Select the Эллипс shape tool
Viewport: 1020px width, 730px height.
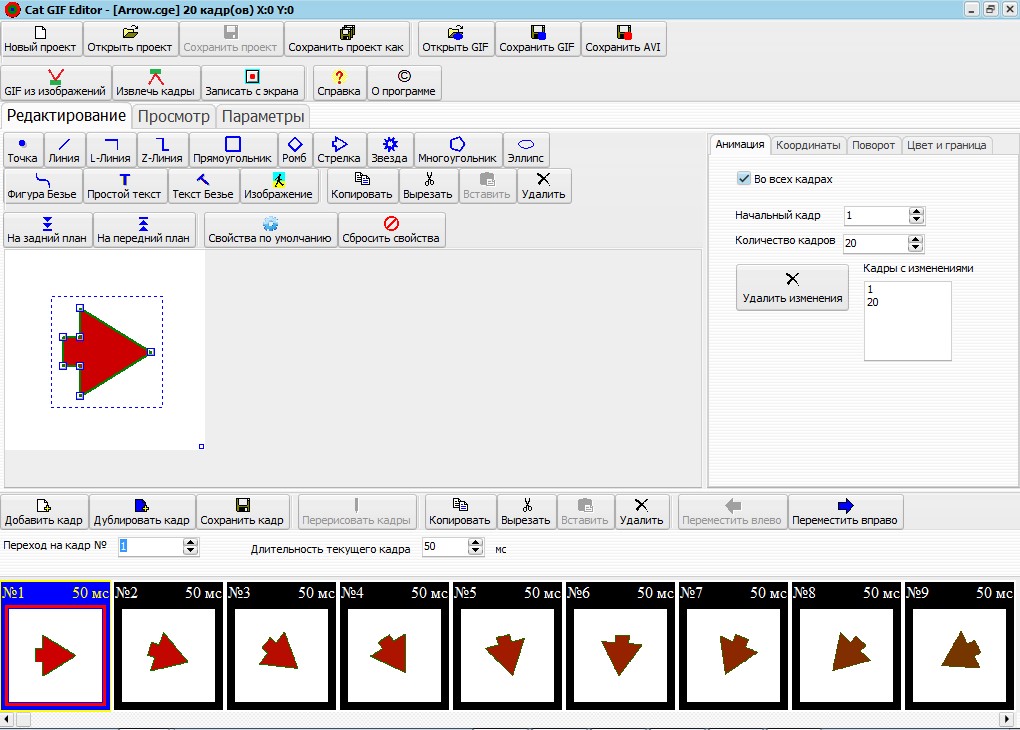(x=526, y=150)
